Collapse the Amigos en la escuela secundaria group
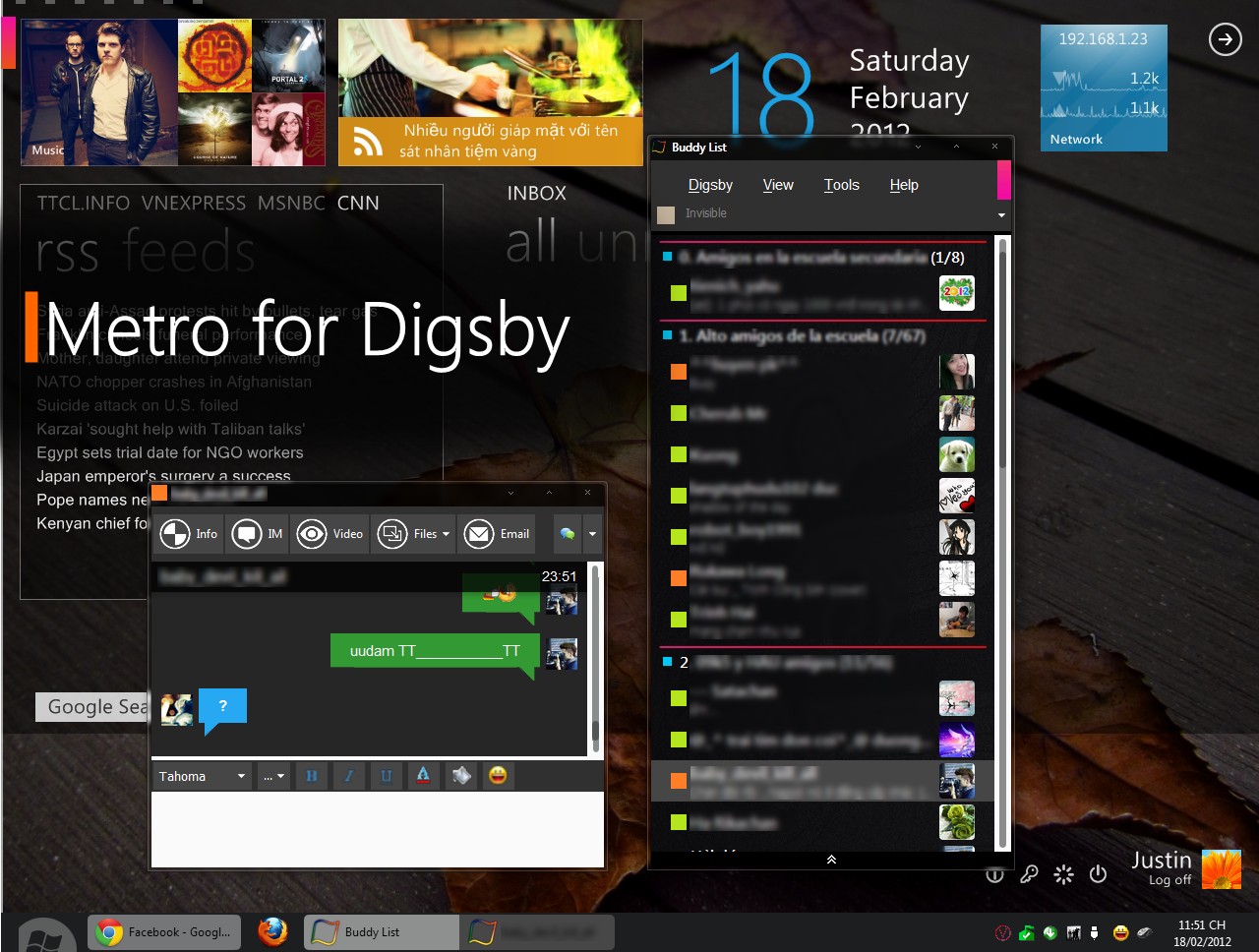The width and height of the screenshot is (1259, 952). point(668,257)
